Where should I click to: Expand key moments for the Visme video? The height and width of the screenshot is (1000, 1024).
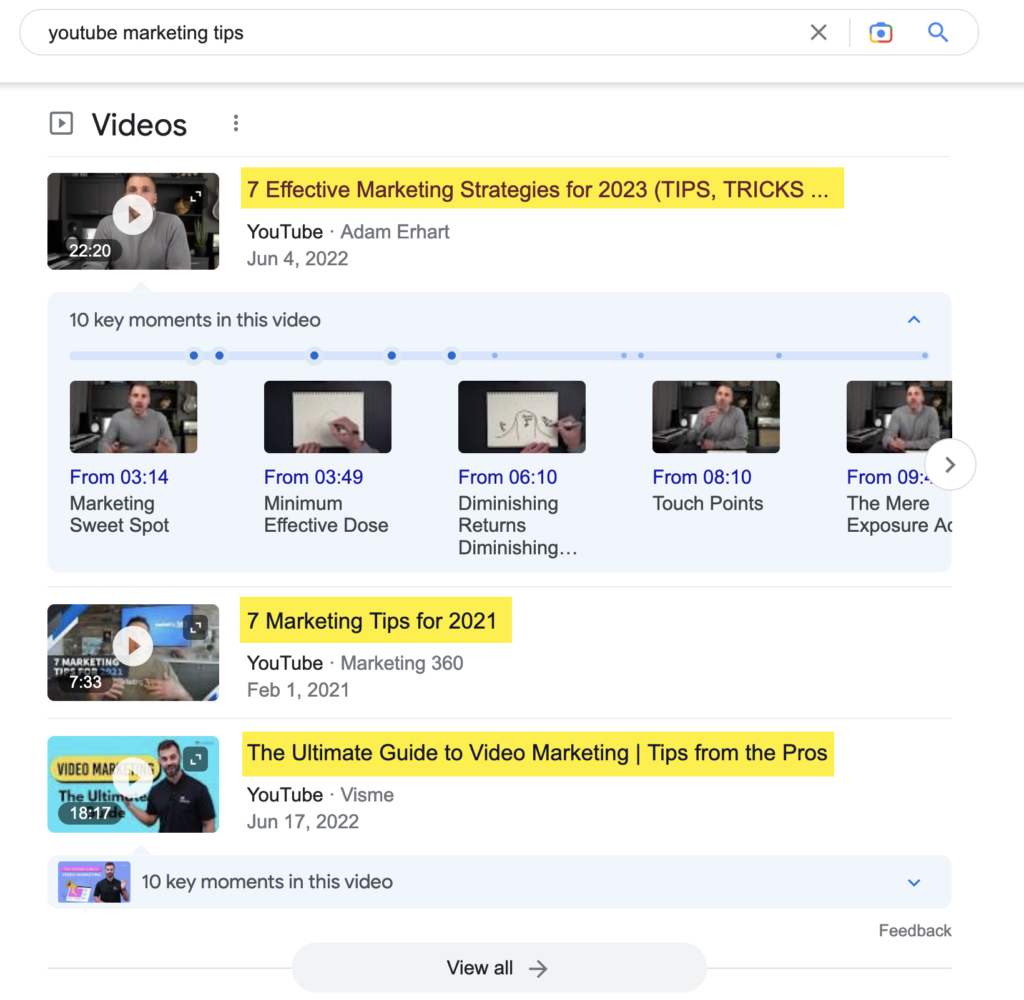(913, 882)
